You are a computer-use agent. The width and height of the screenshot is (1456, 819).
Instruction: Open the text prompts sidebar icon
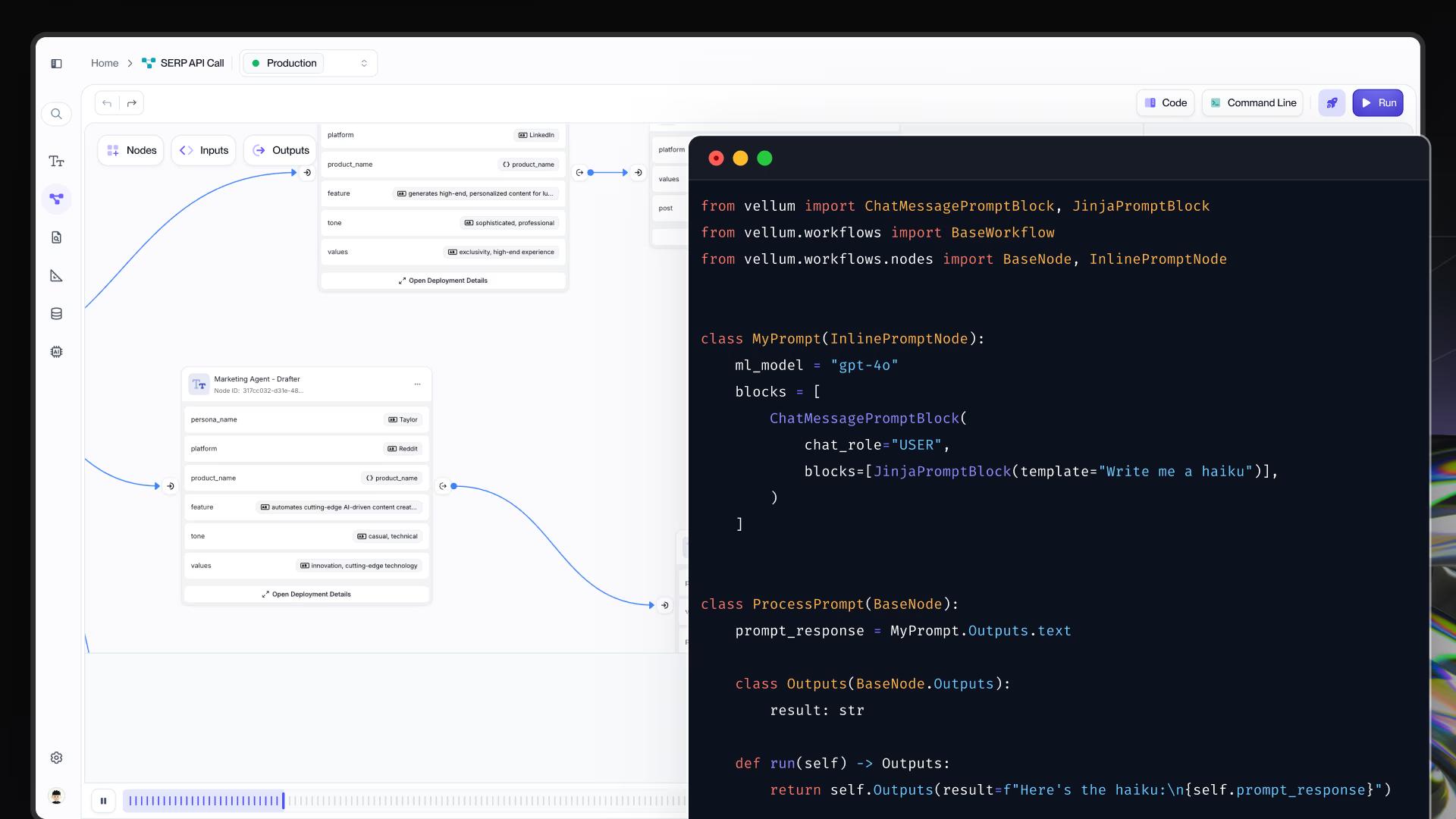pos(56,161)
